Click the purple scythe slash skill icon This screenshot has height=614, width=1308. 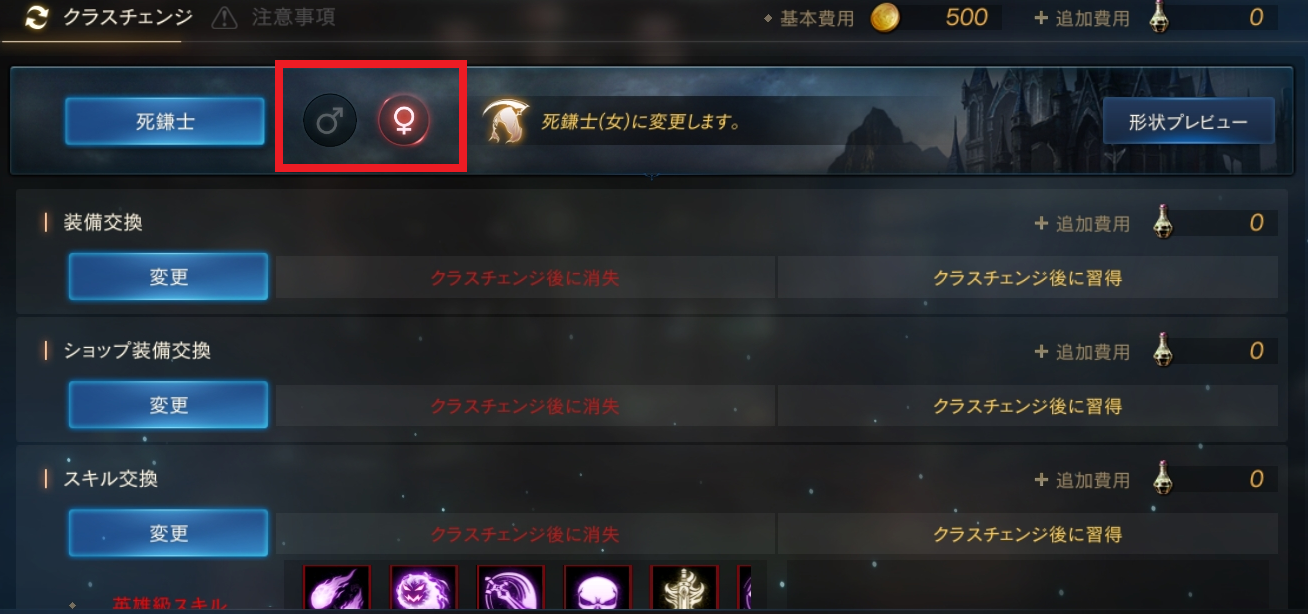[x=511, y=590]
